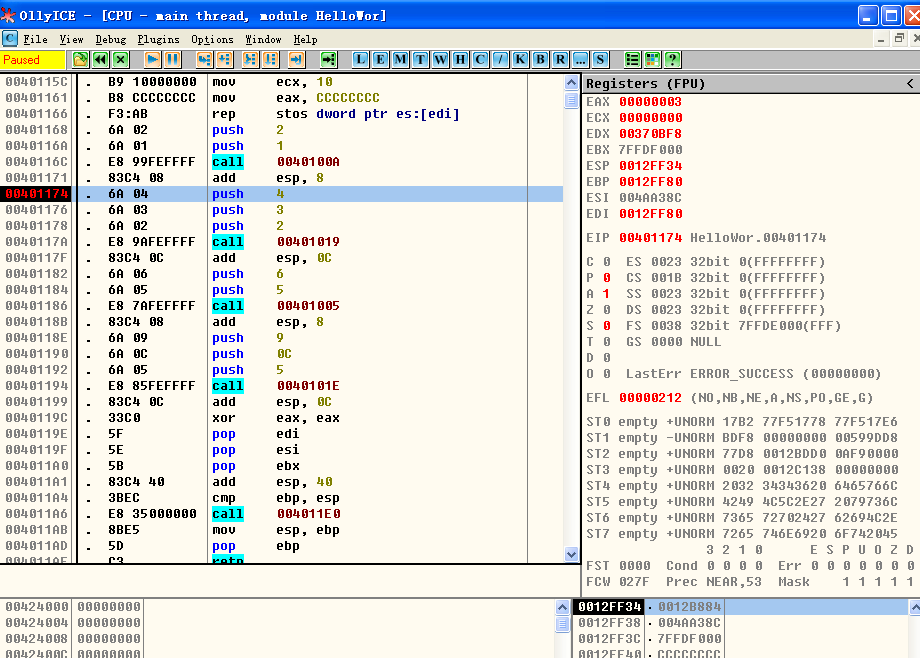
Task: Toggle the Z zero flag value
Action: pos(607,310)
